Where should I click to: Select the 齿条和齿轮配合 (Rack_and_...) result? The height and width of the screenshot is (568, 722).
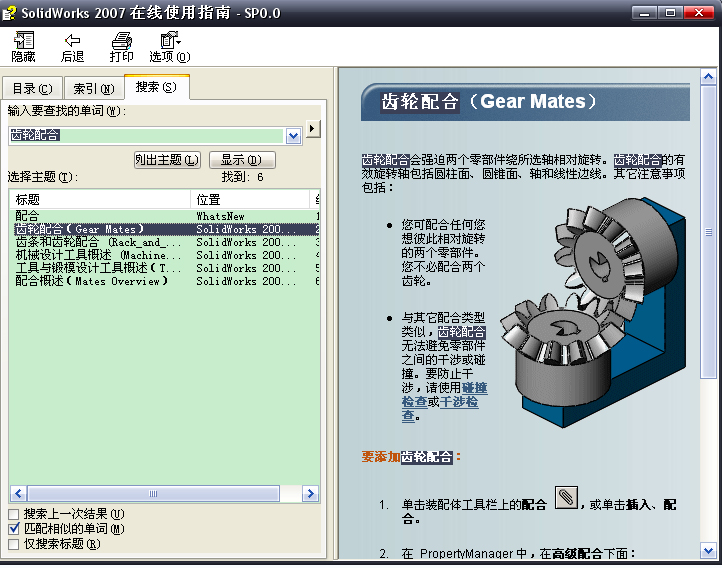pos(165,242)
